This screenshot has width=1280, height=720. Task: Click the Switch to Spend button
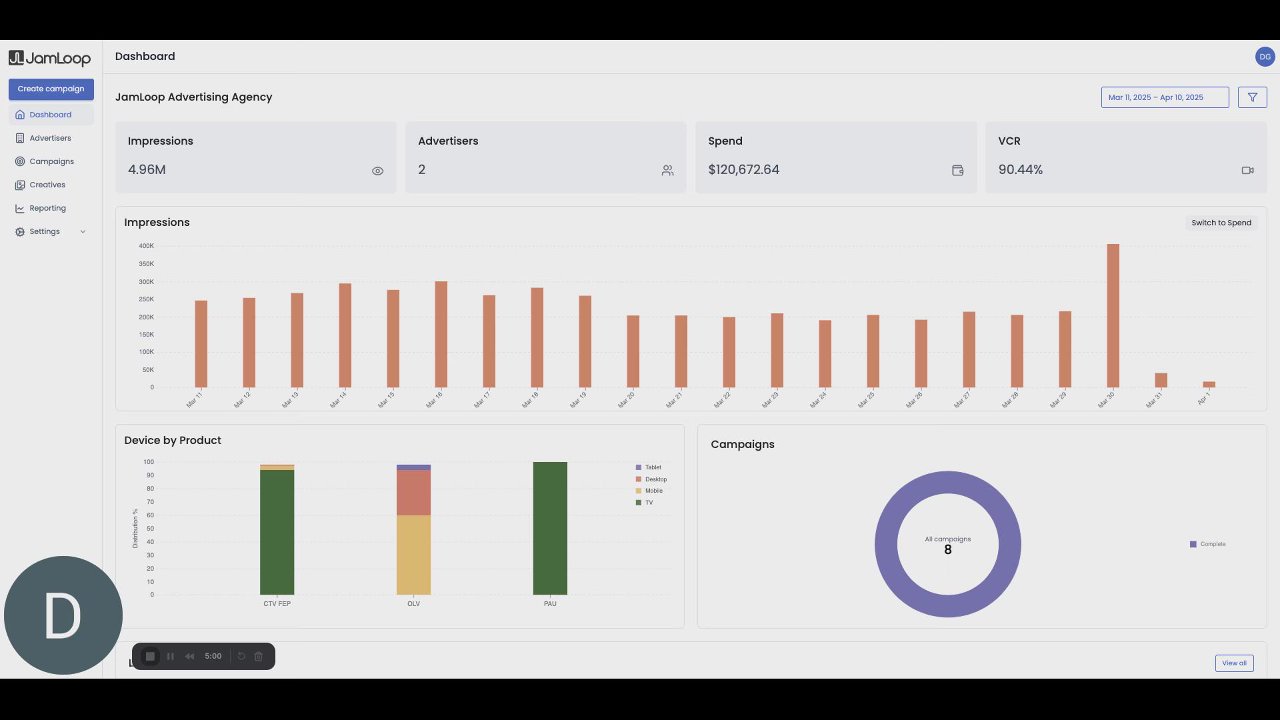[1221, 223]
